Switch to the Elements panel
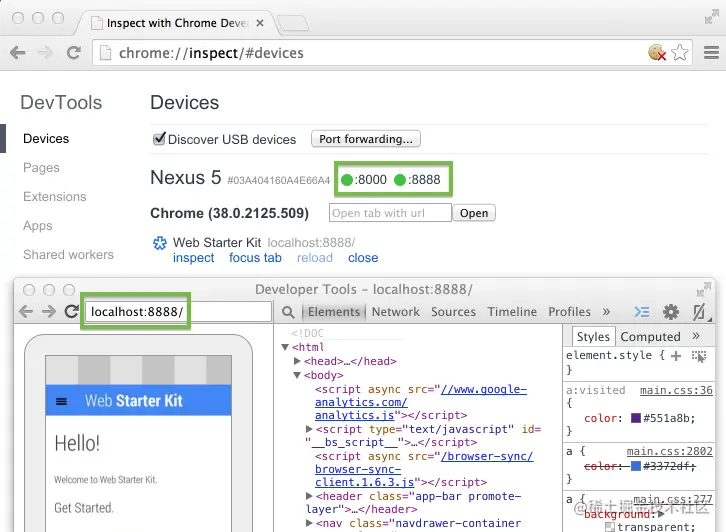 [x=334, y=312]
